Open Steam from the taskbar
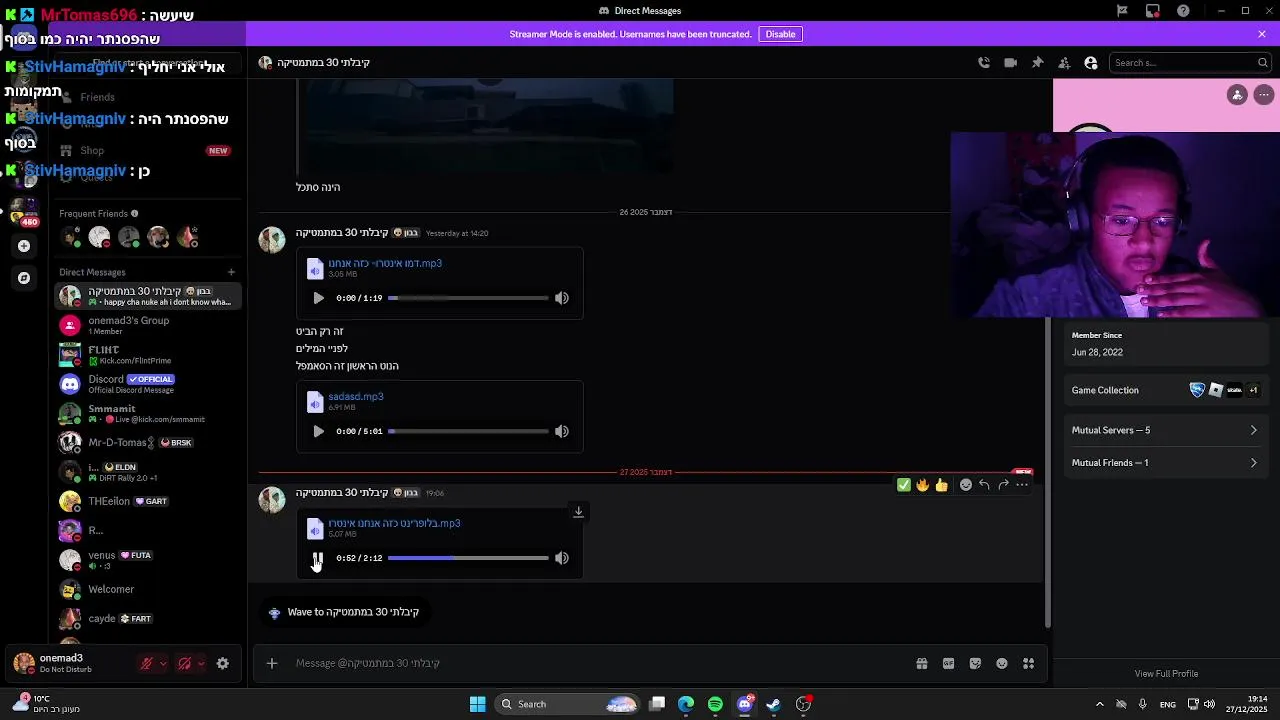1280x720 pixels. coord(773,704)
